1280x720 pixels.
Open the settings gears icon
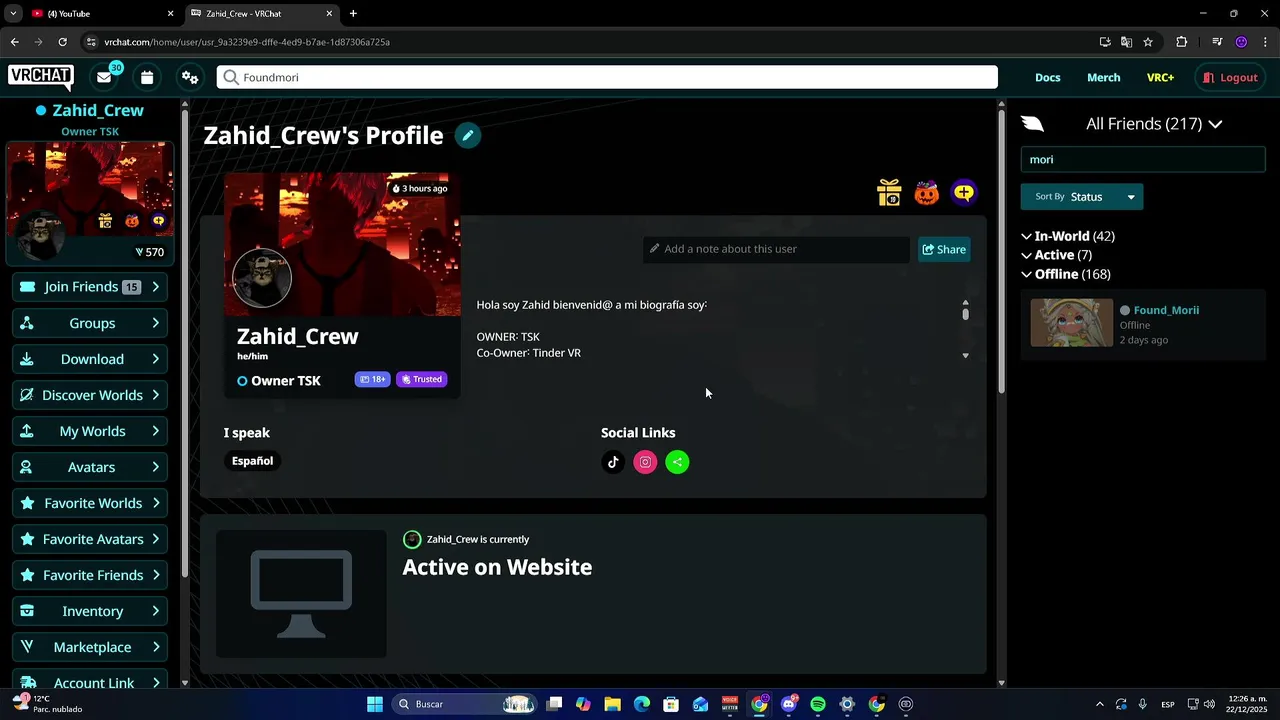coord(189,77)
